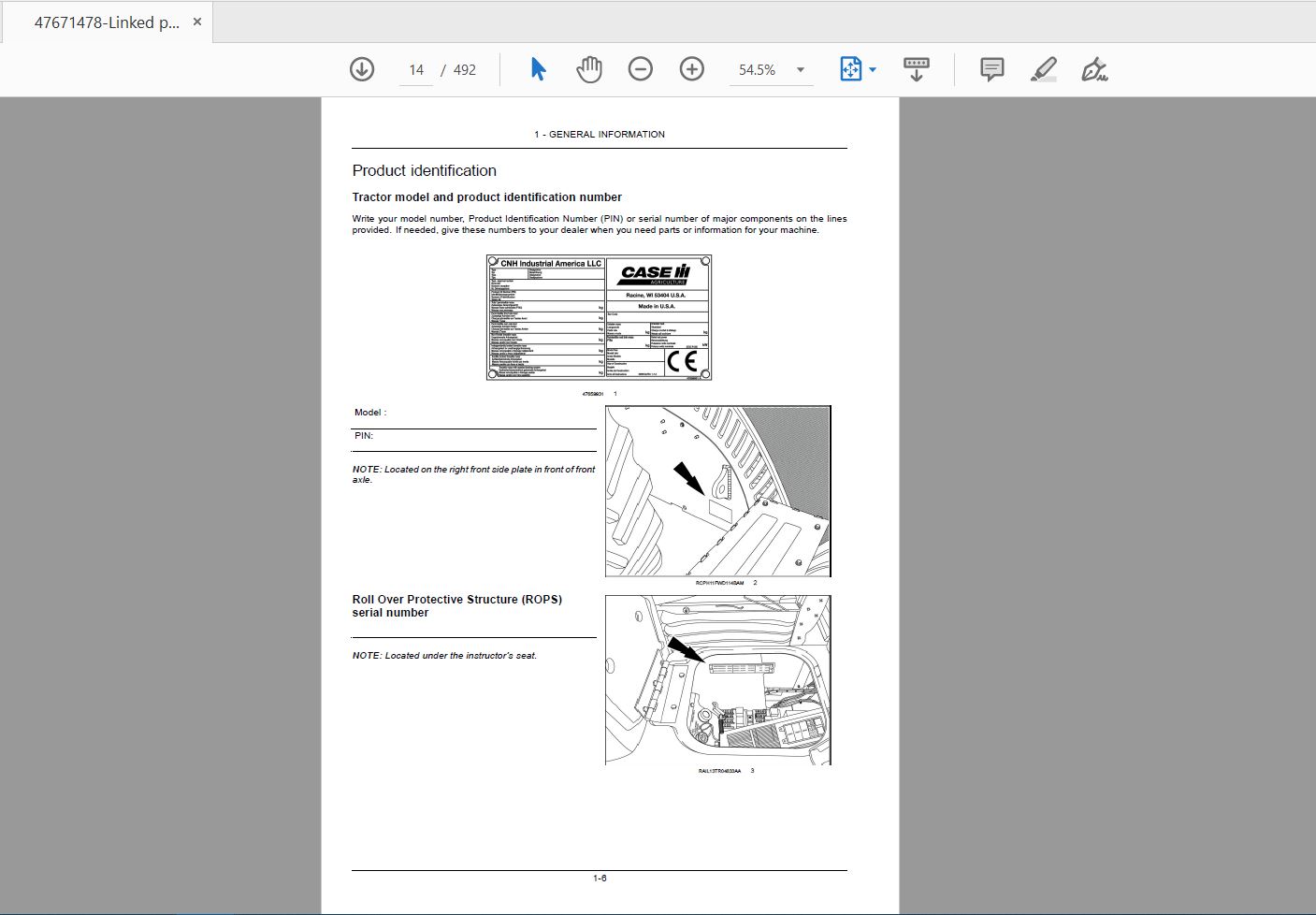Click the front axle plate location diagram
The width and height of the screenshot is (1316, 915).
point(717,491)
